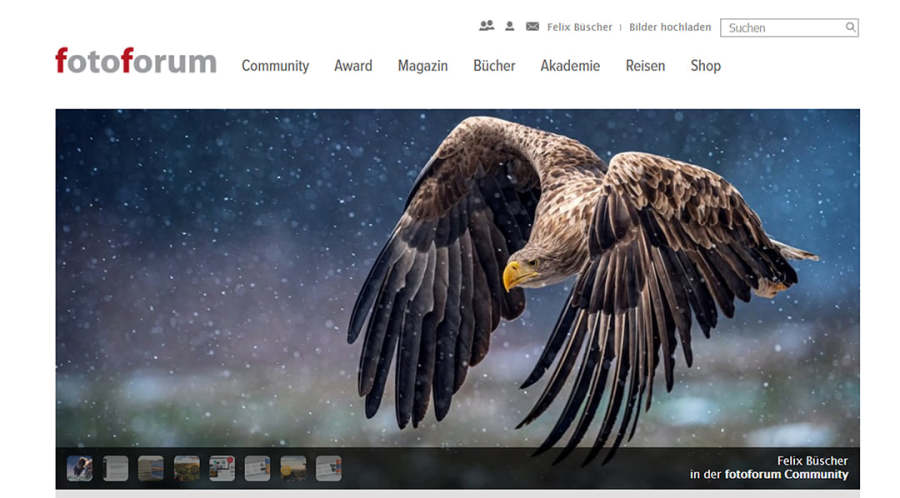Click the fotoforum logo

[135, 62]
